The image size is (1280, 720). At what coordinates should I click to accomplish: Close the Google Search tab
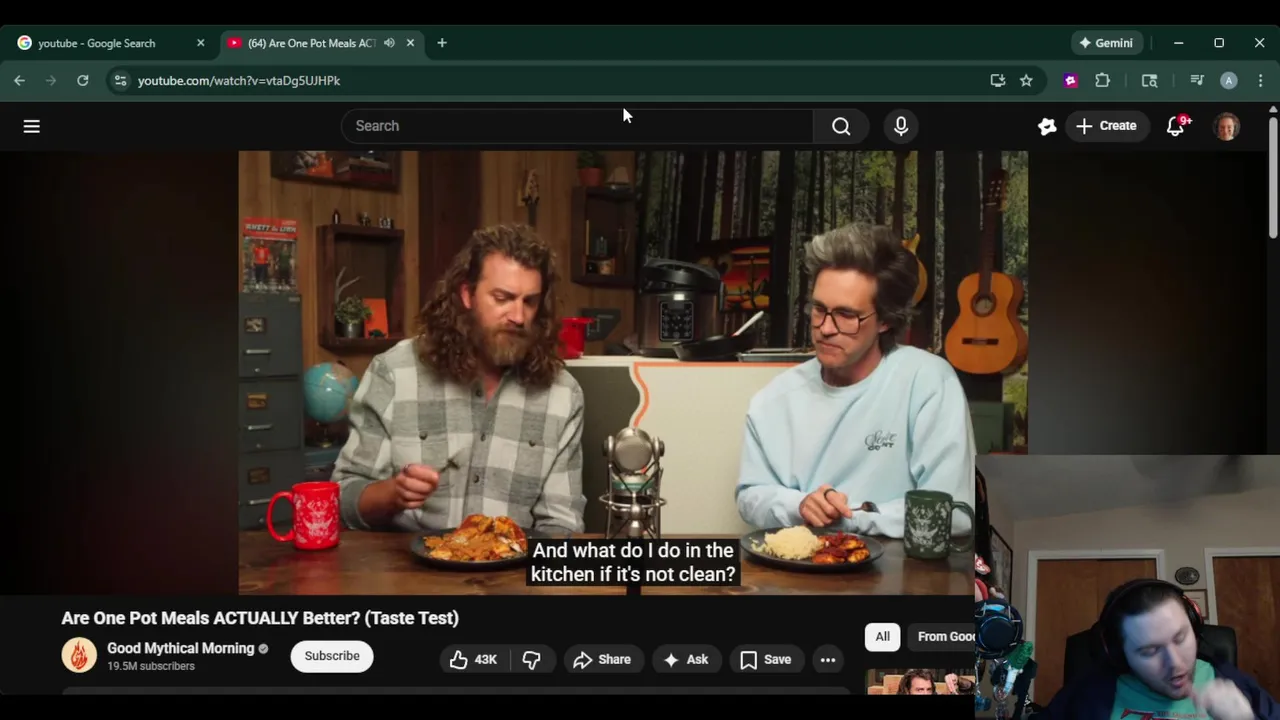(x=200, y=43)
